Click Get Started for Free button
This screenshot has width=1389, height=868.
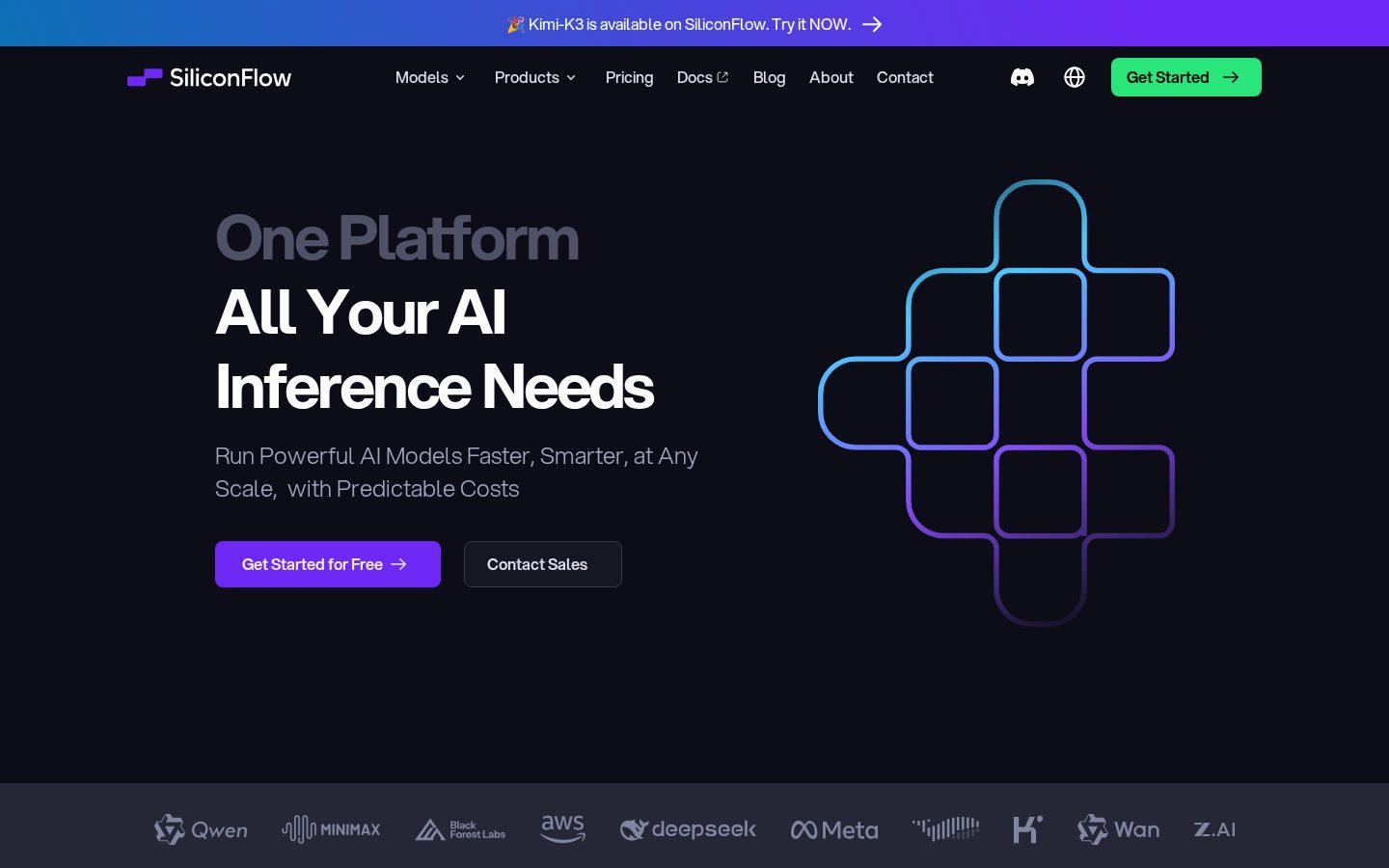pos(328,564)
